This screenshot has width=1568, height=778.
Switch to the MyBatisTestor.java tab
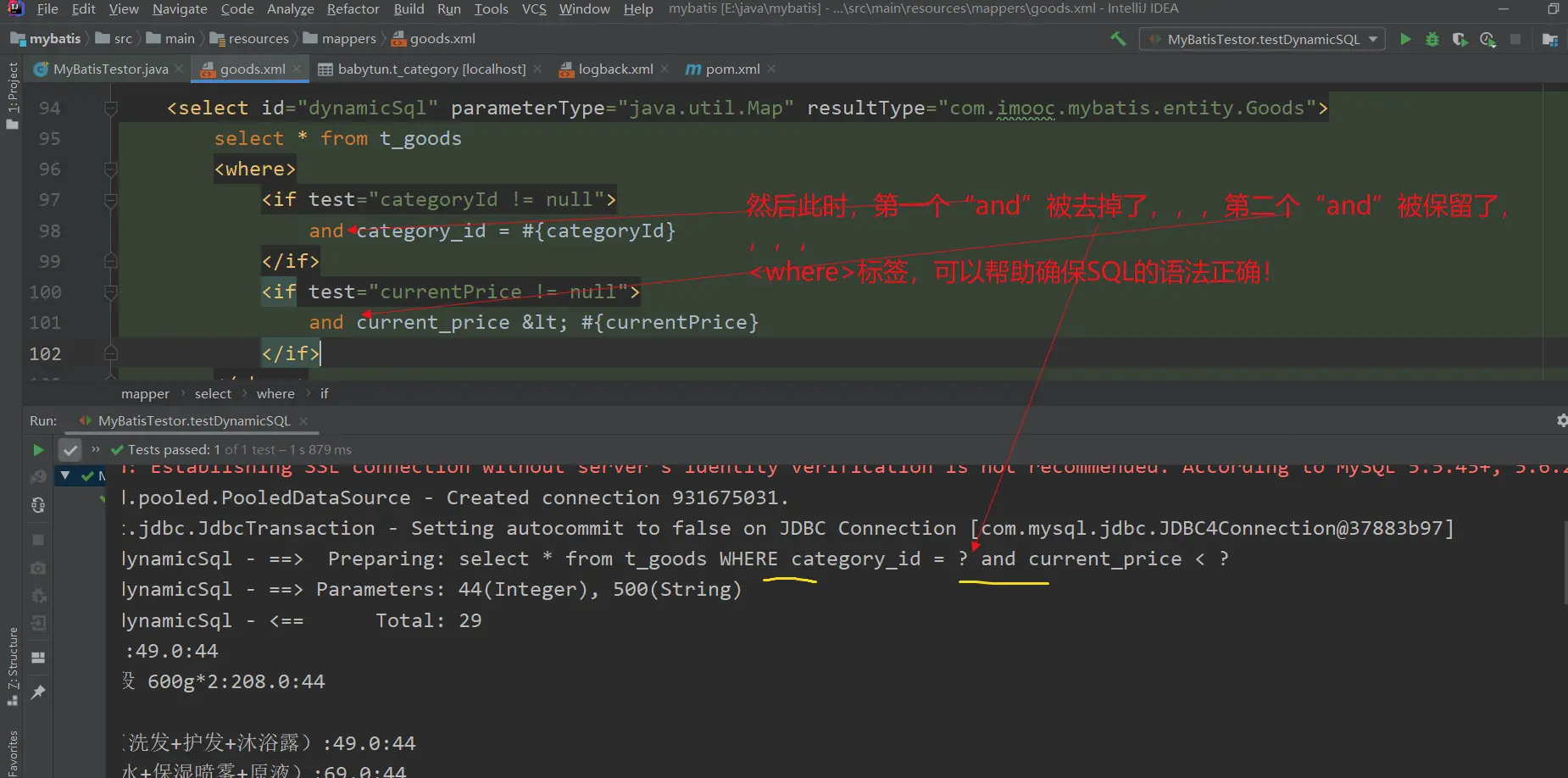point(110,69)
